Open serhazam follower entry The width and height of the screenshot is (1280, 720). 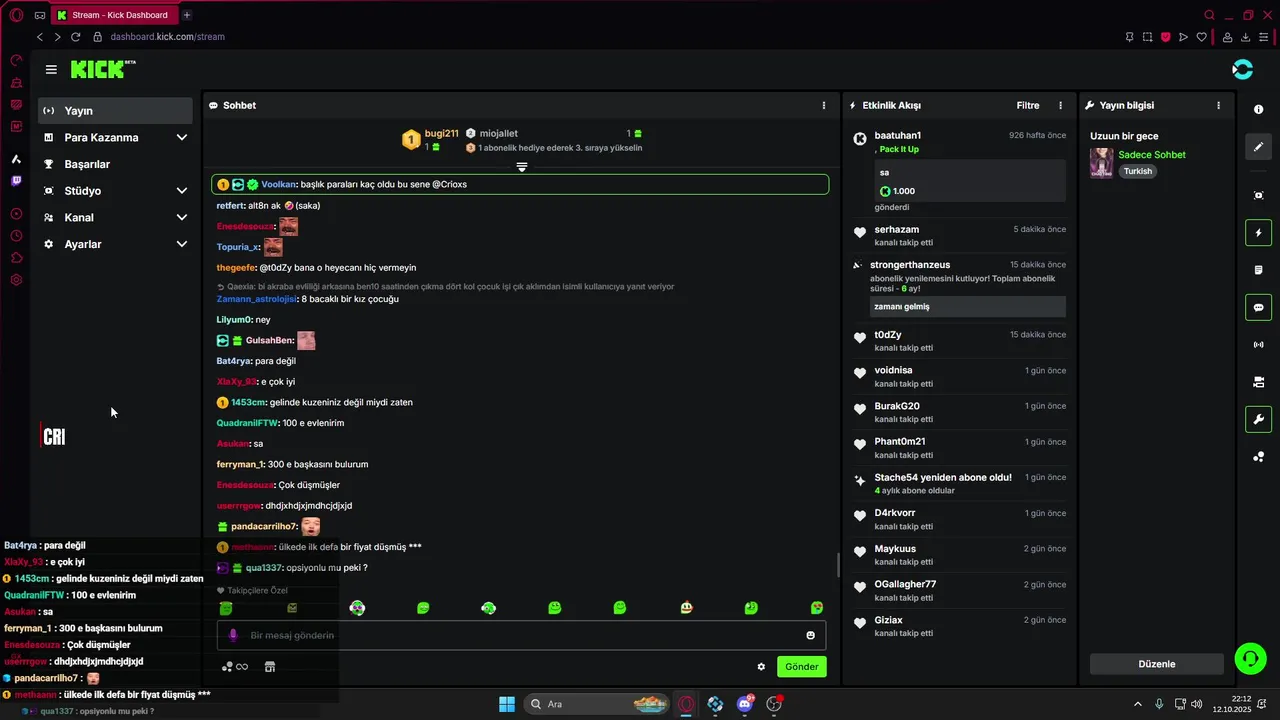tap(959, 236)
